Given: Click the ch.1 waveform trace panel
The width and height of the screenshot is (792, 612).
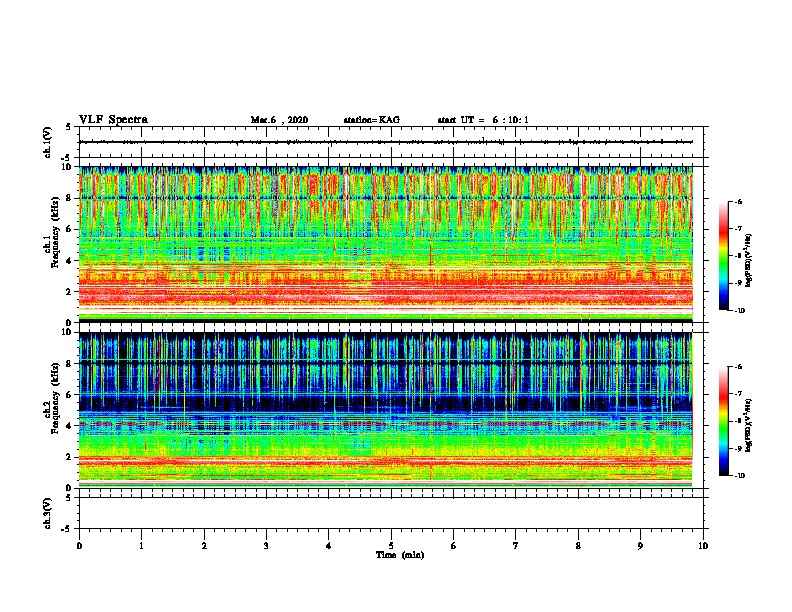Looking at the screenshot, I should pyautogui.click(x=393, y=142).
